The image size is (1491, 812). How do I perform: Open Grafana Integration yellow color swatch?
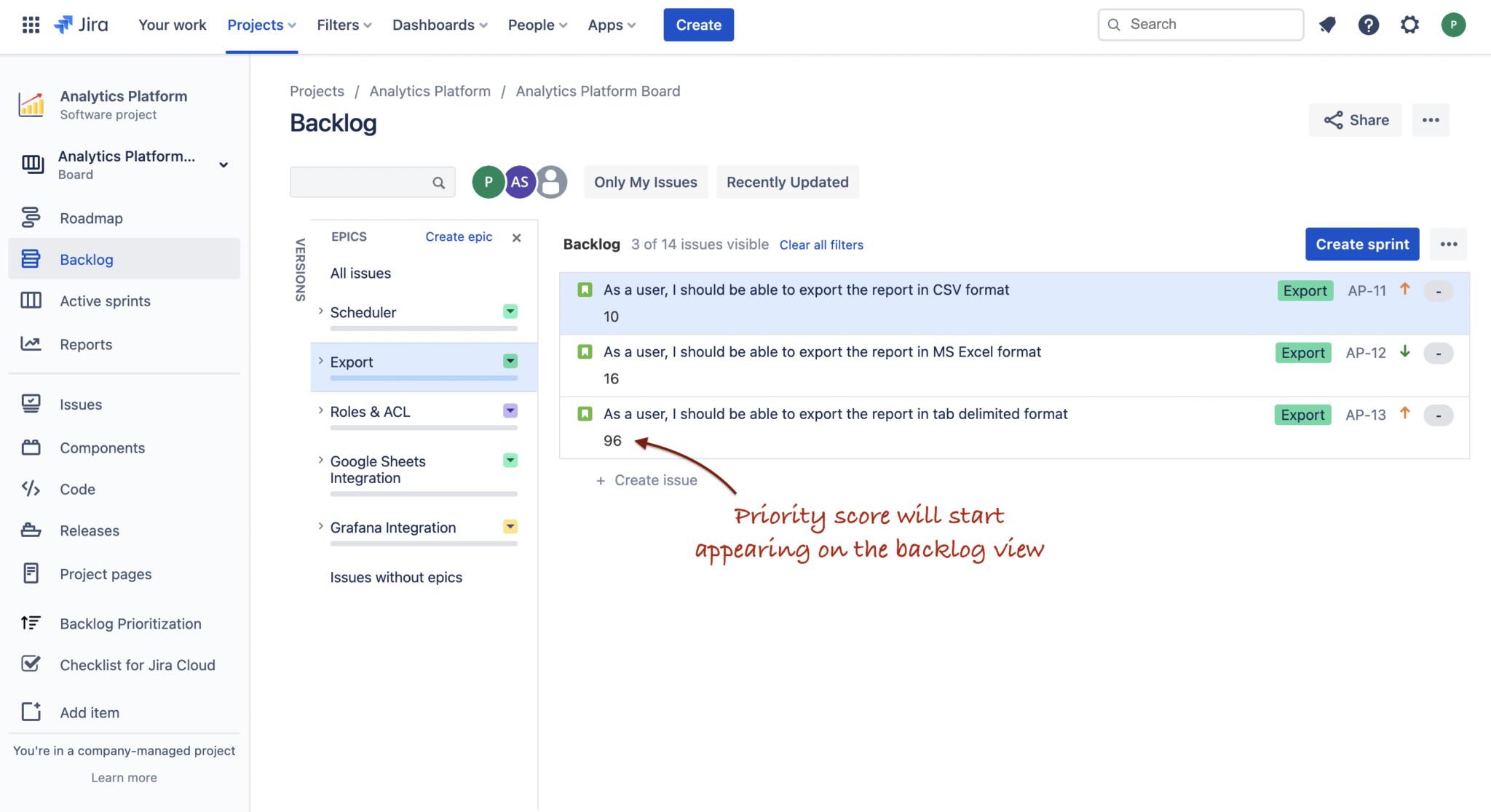point(510,527)
